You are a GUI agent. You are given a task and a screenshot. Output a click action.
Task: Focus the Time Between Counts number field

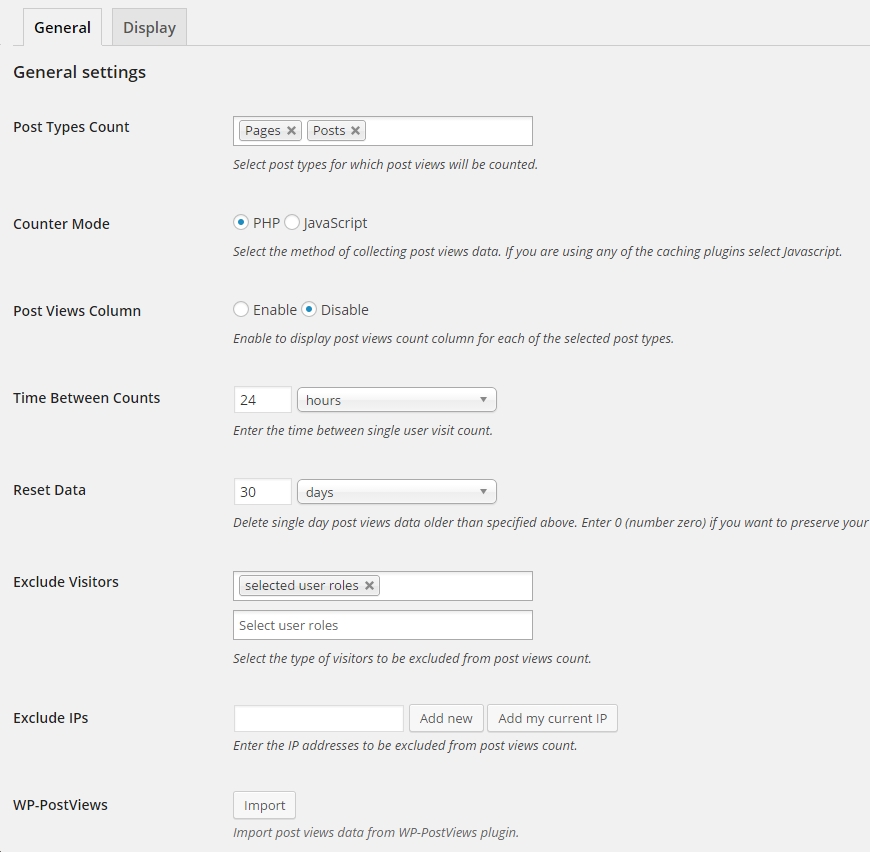pos(262,400)
